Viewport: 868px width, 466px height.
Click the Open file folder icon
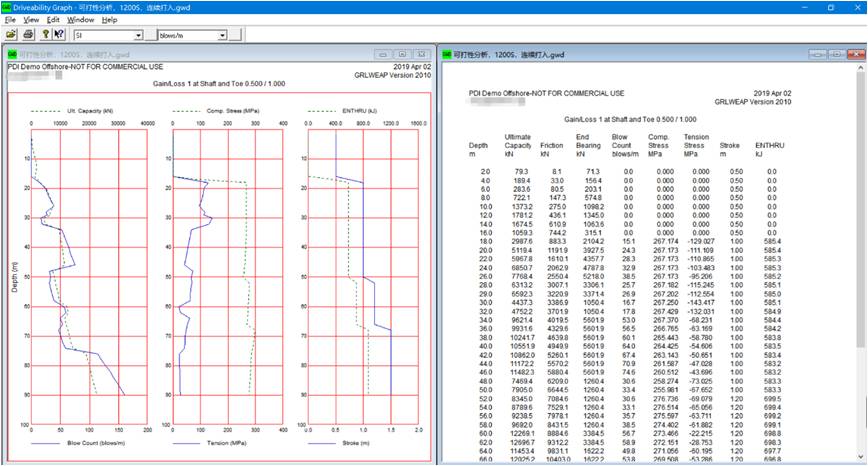coord(10,34)
